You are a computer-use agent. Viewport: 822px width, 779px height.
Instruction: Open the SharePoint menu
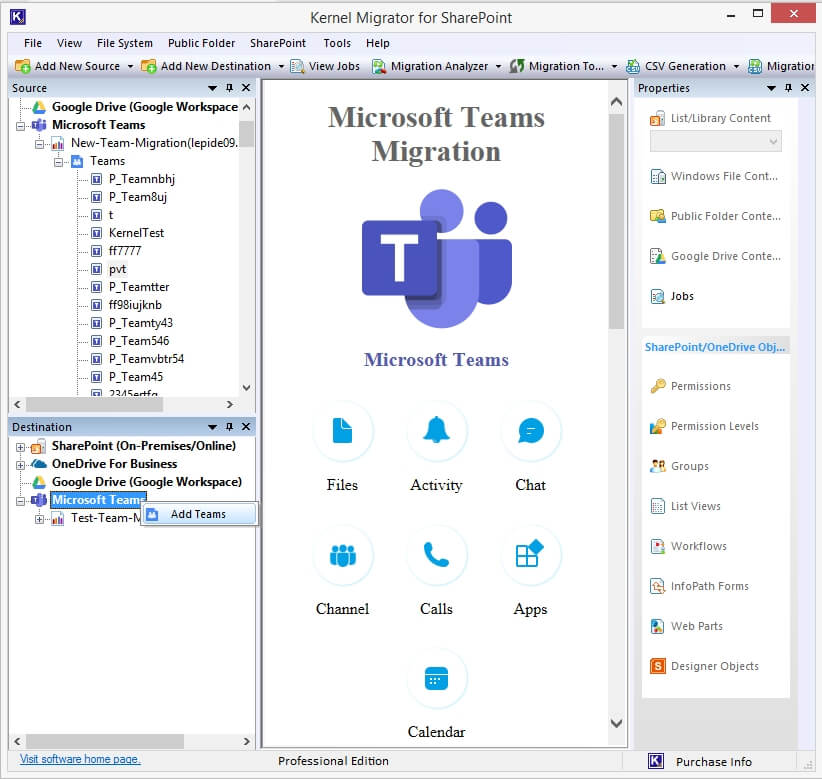click(x=278, y=43)
